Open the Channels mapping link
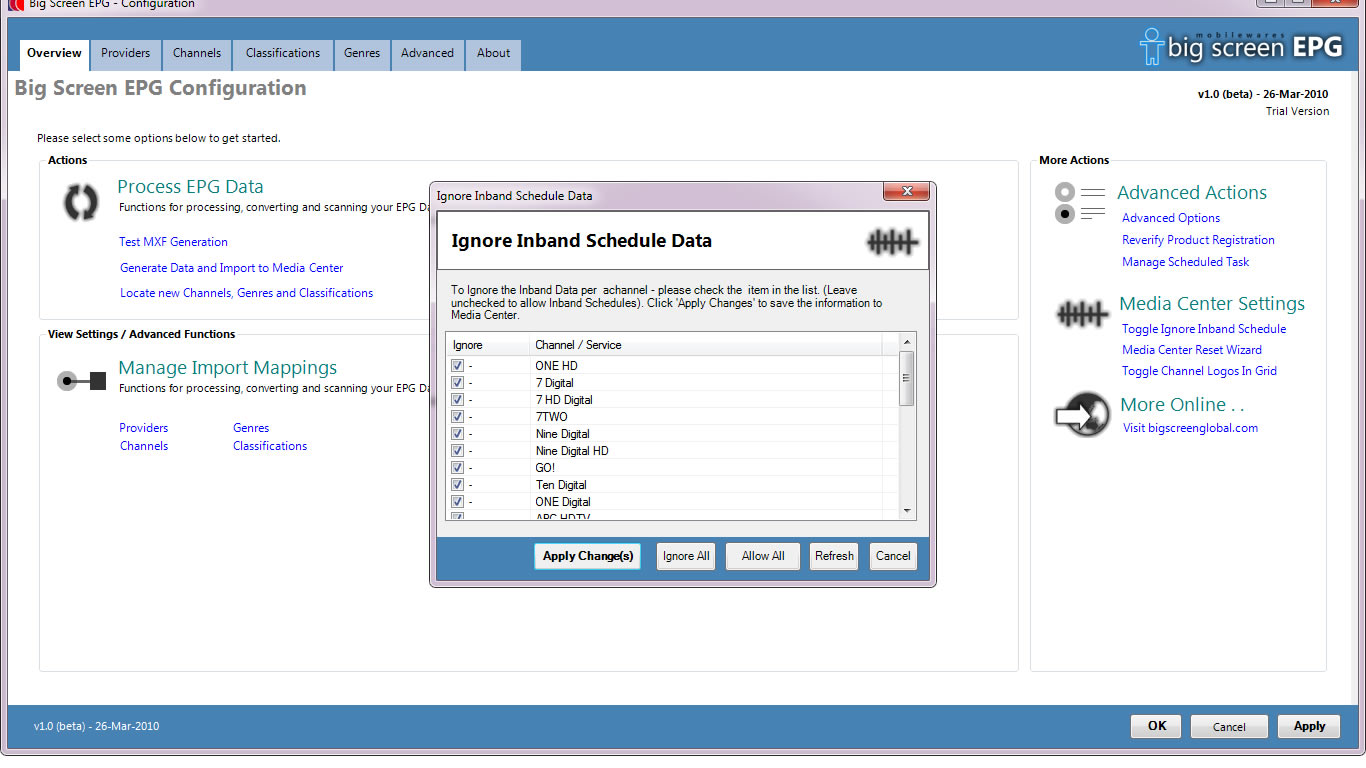The width and height of the screenshot is (1366, 768). coord(144,446)
